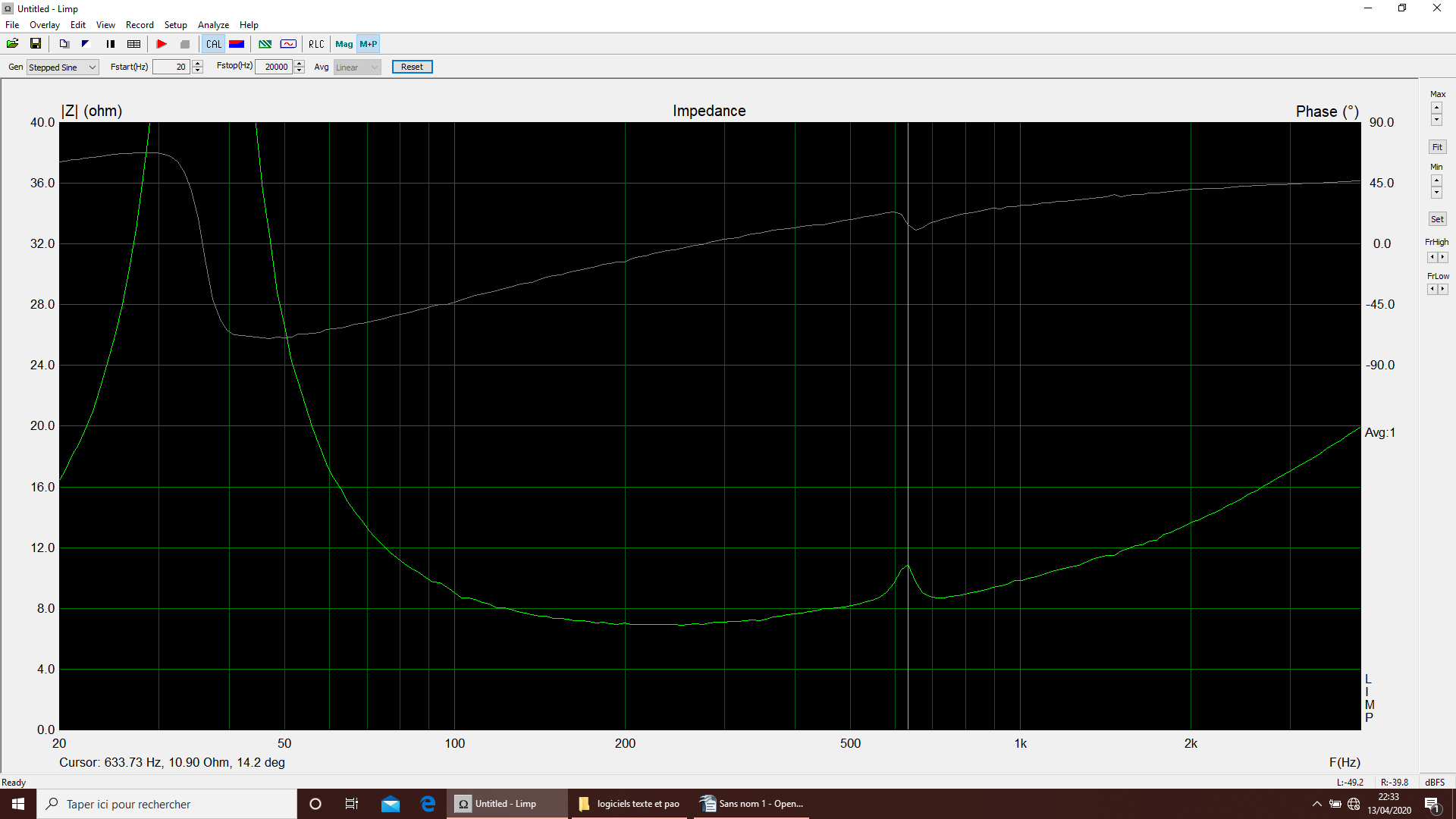Click the Fstop(Hz) input field
Viewport: 1456px width, 819px height.
275,67
